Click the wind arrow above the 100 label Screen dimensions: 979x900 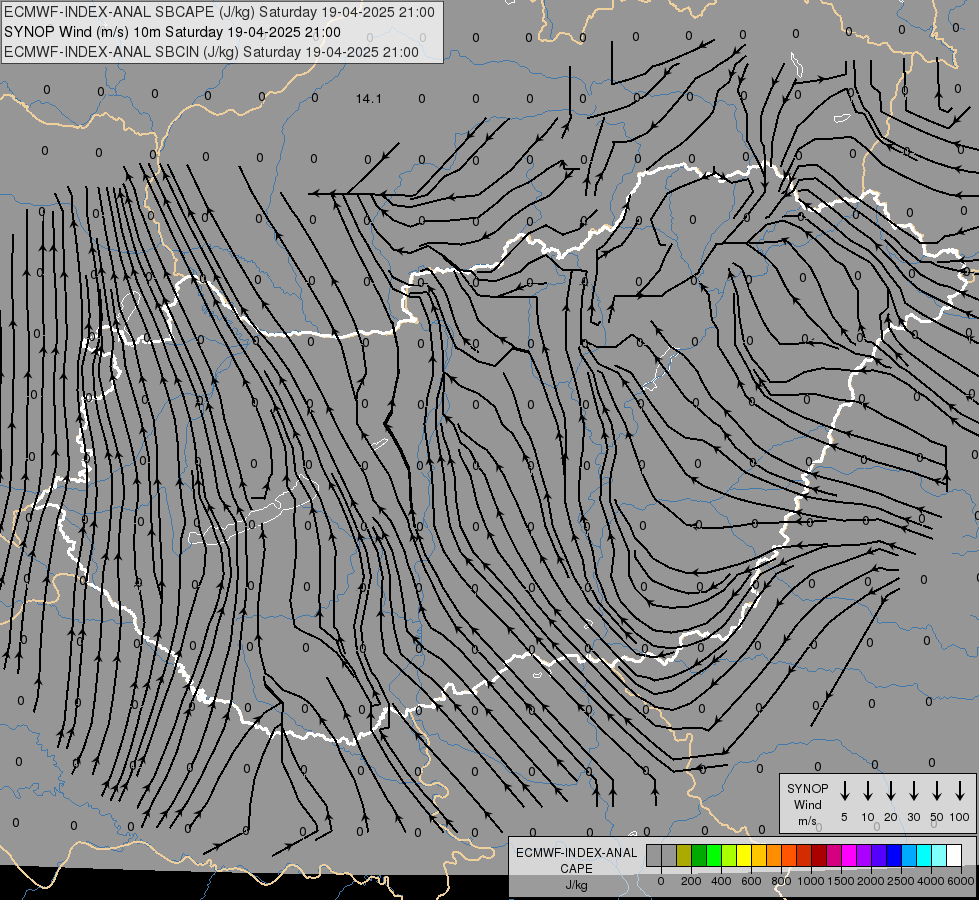click(960, 791)
